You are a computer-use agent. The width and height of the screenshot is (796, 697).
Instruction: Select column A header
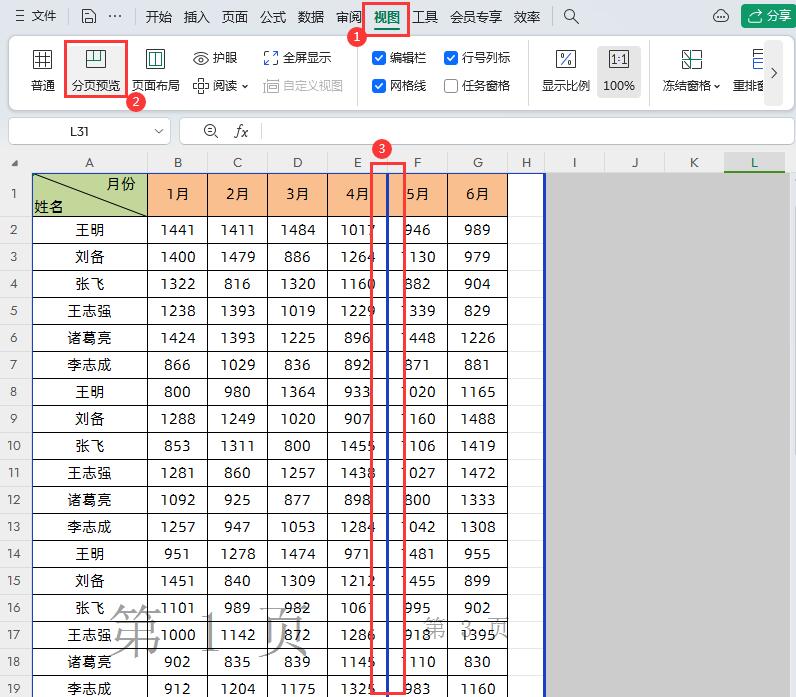(x=89, y=162)
